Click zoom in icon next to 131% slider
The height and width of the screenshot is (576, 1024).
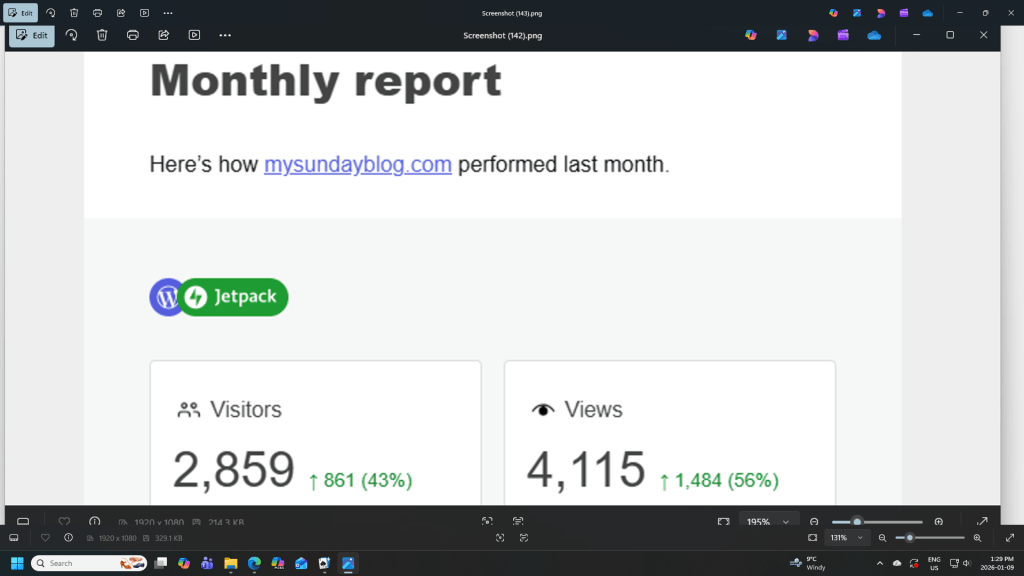pos(977,538)
